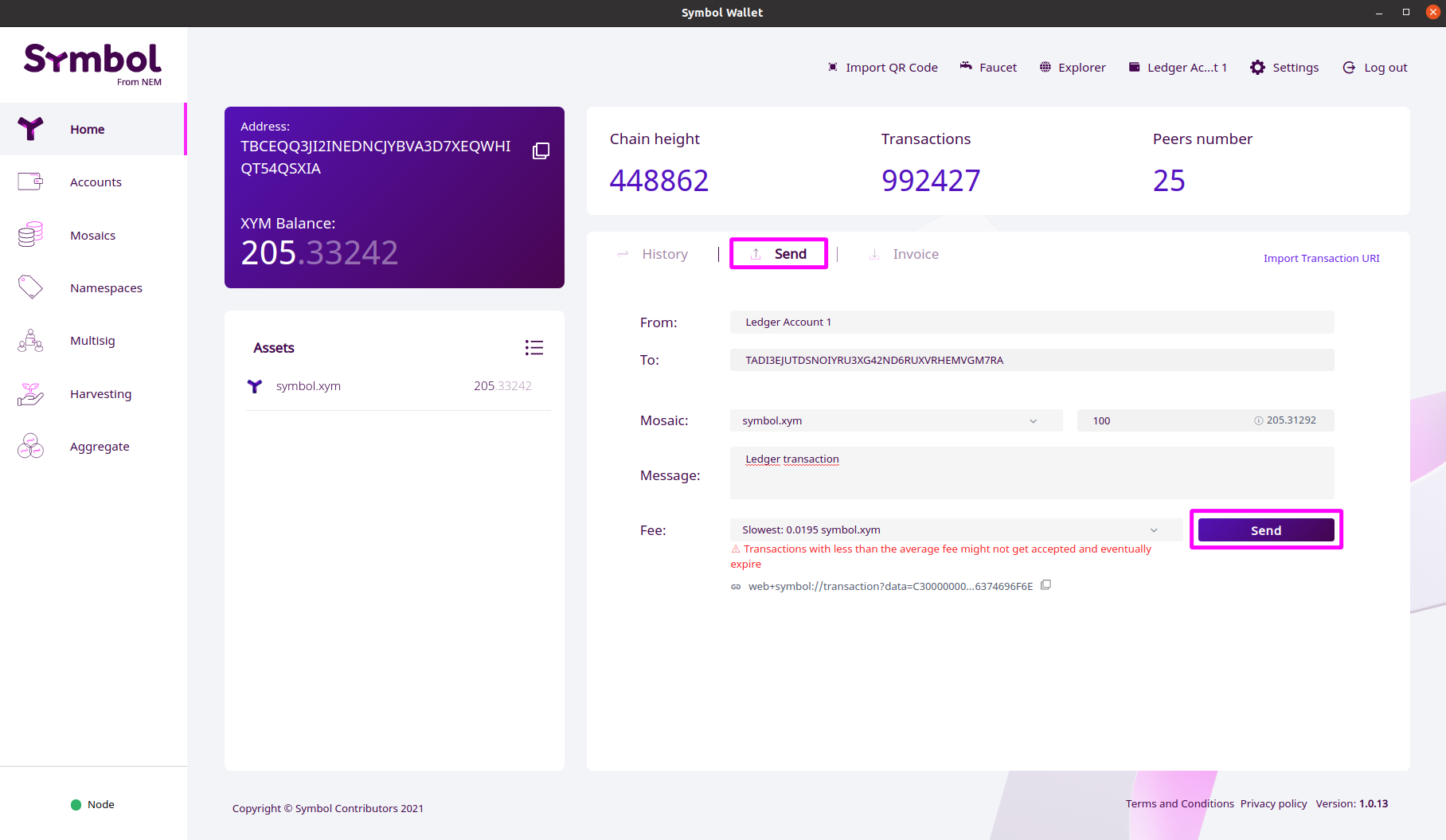Click the Faucet label
Viewport: 1446px width, 840px height.
[x=998, y=68]
